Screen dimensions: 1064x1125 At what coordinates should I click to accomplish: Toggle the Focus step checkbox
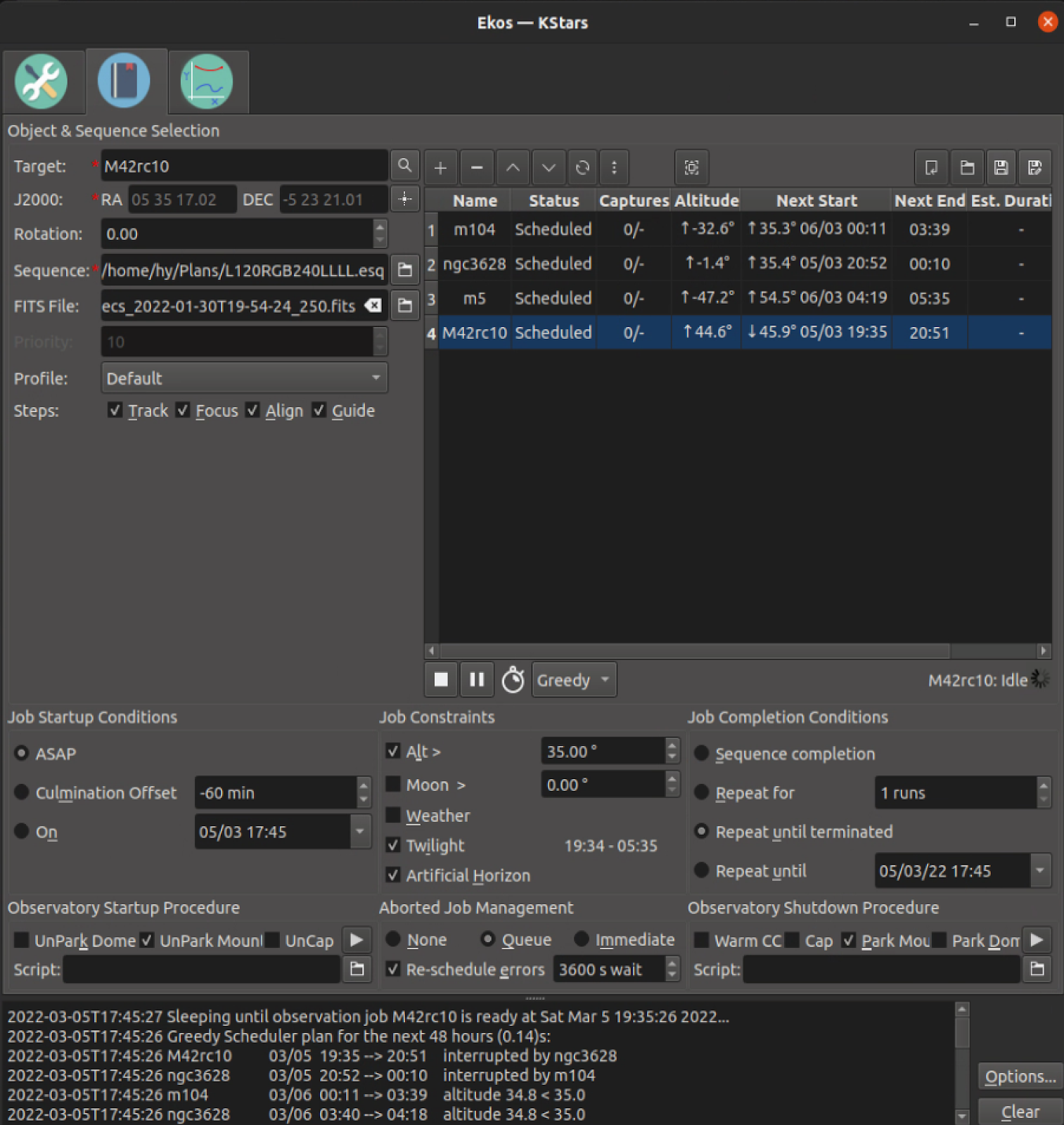click(x=183, y=410)
